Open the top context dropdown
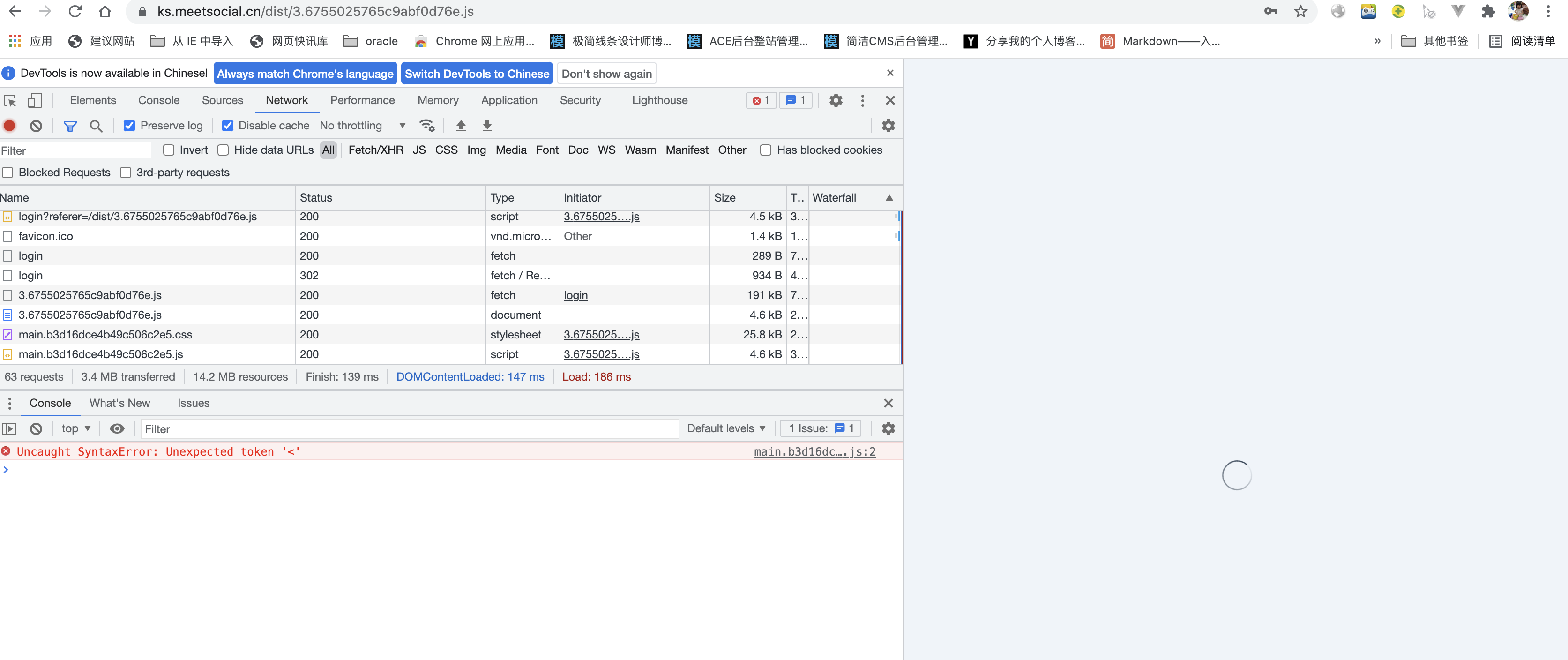Viewport: 1568px width, 660px height. pyautogui.click(x=76, y=429)
